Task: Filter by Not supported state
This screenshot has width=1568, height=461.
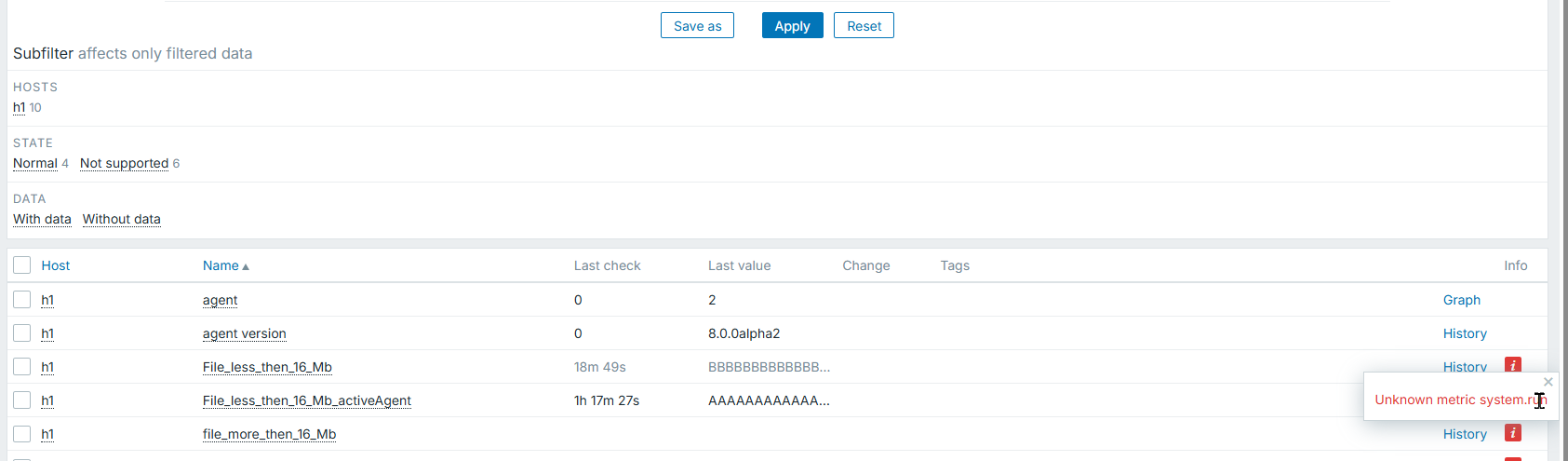Action: pos(124,163)
